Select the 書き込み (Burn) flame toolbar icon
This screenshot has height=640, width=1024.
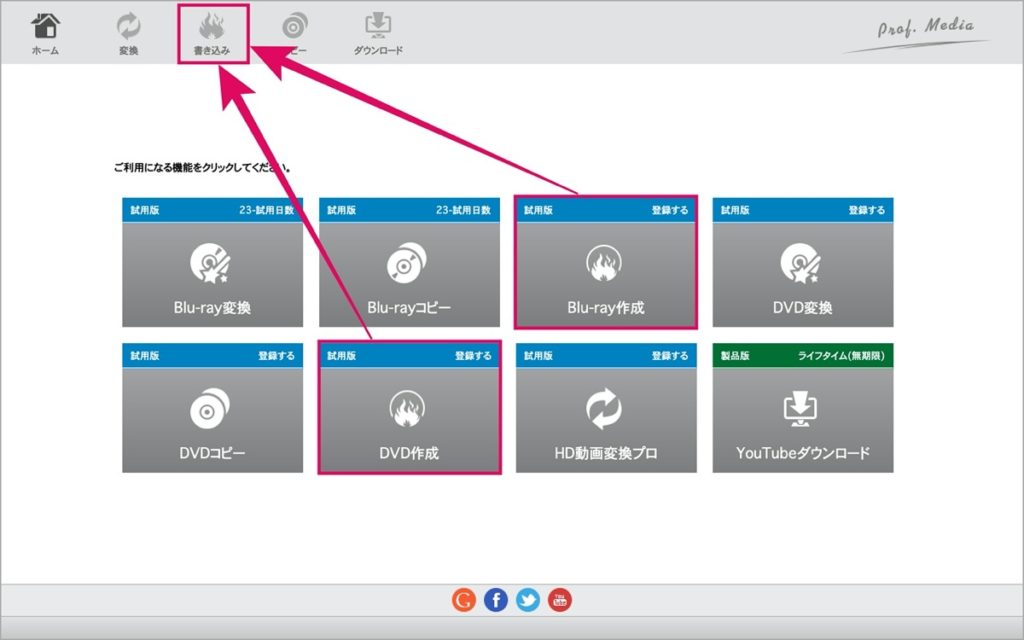pyautogui.click(x=212, y=33)
